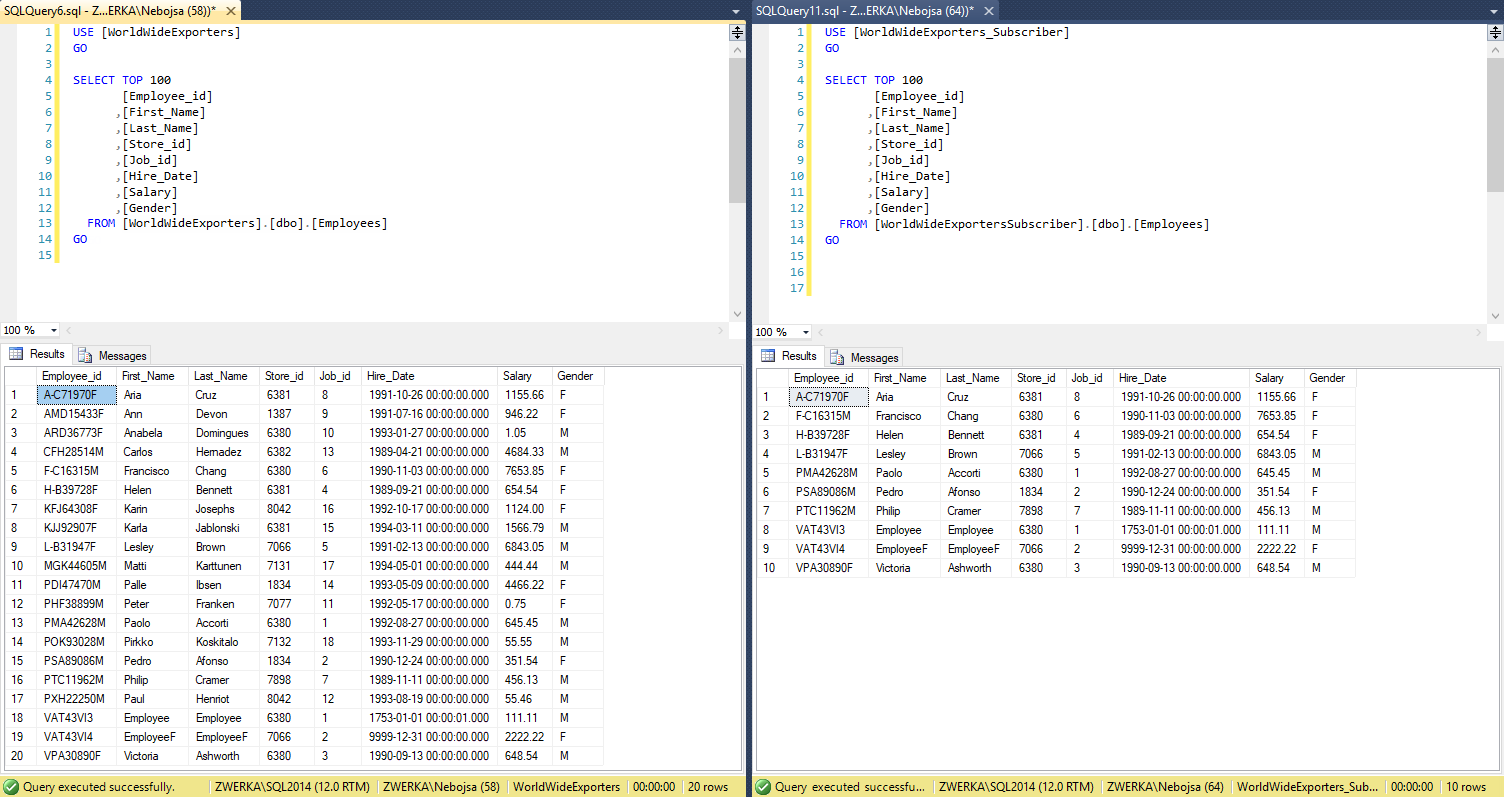Click Employee_id column header in left results grid

(x=76, y=376)
